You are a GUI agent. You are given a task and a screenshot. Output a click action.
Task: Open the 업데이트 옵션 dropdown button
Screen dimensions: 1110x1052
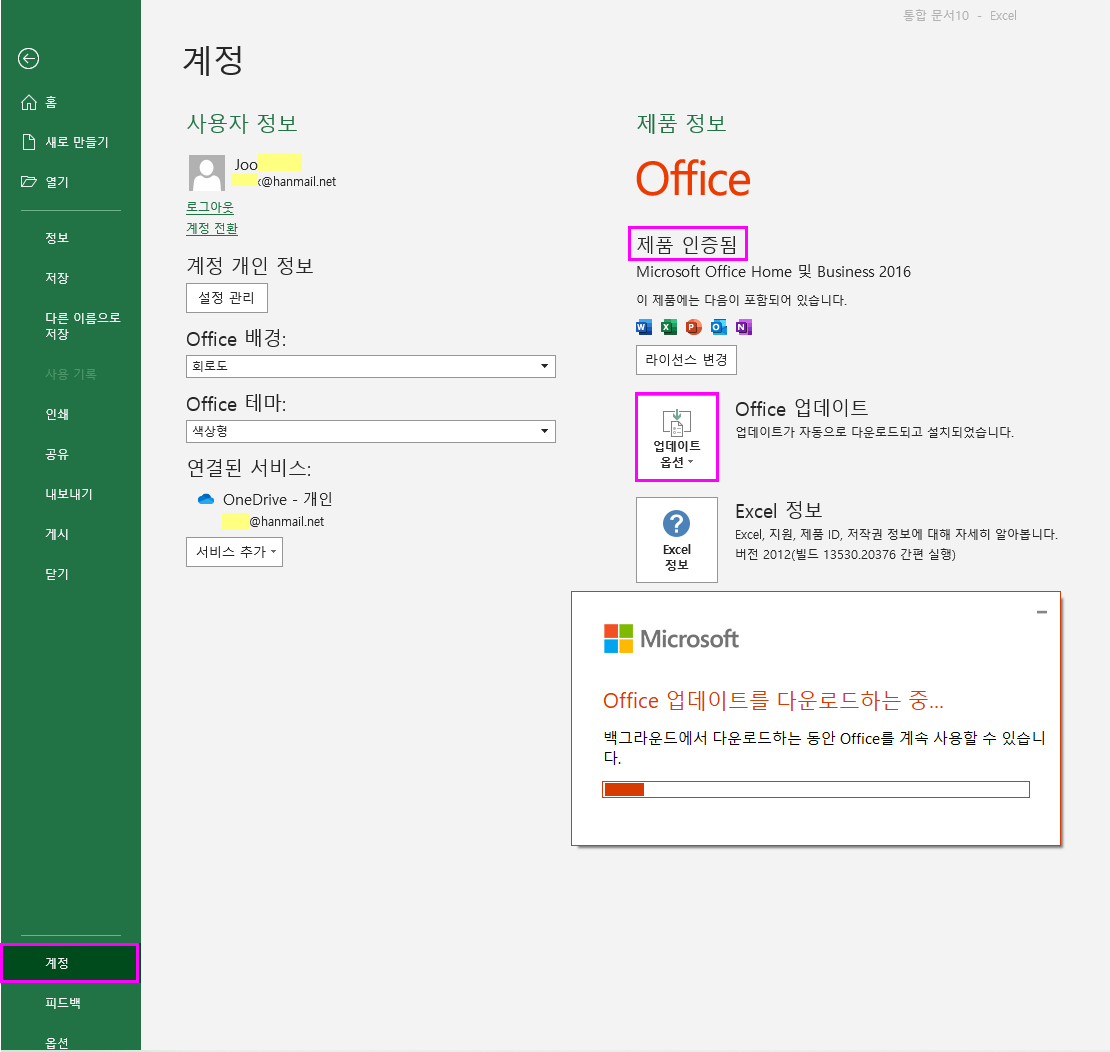tap(677, 438)
